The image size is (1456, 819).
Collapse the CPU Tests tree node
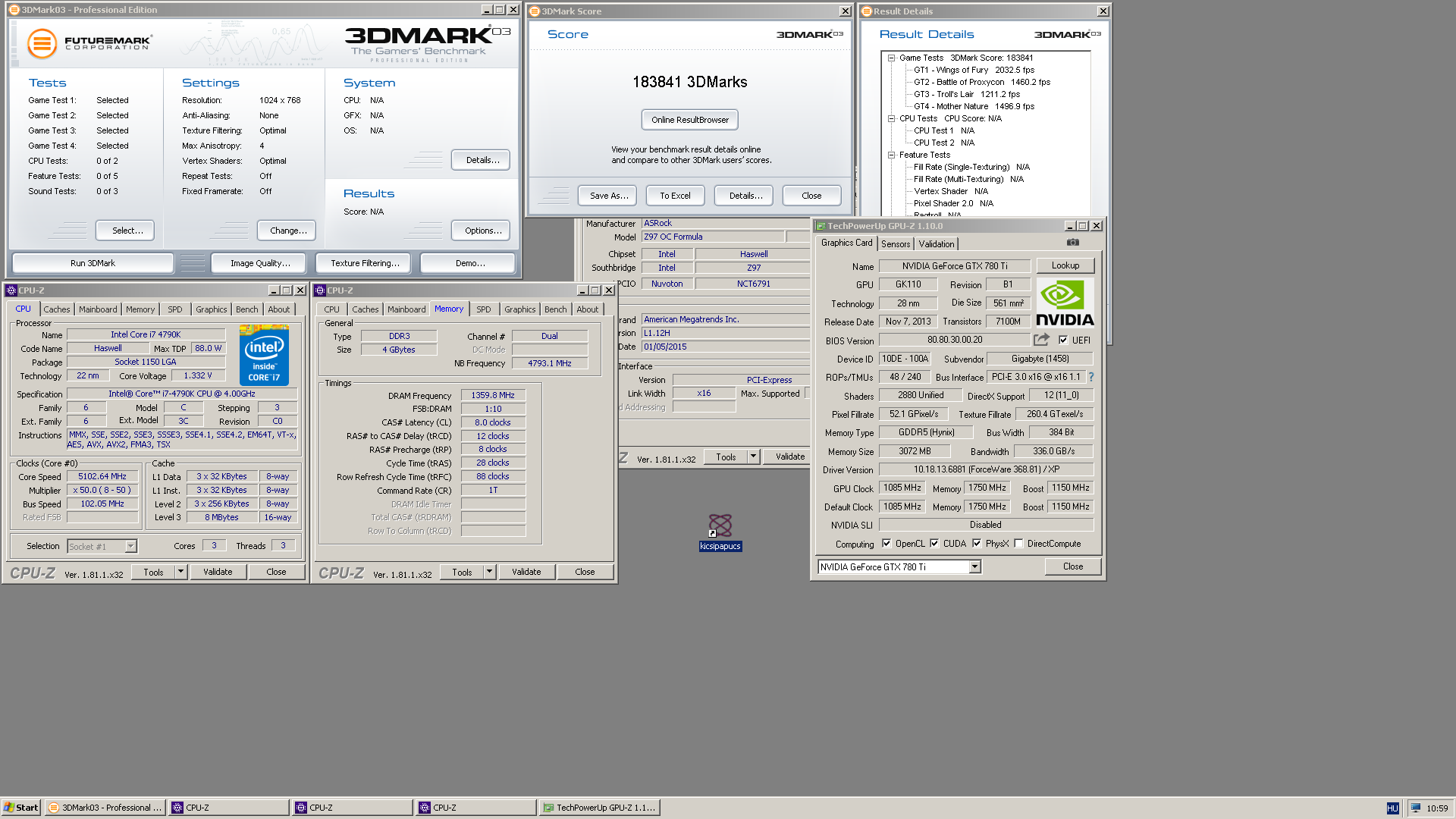point(892,118)
